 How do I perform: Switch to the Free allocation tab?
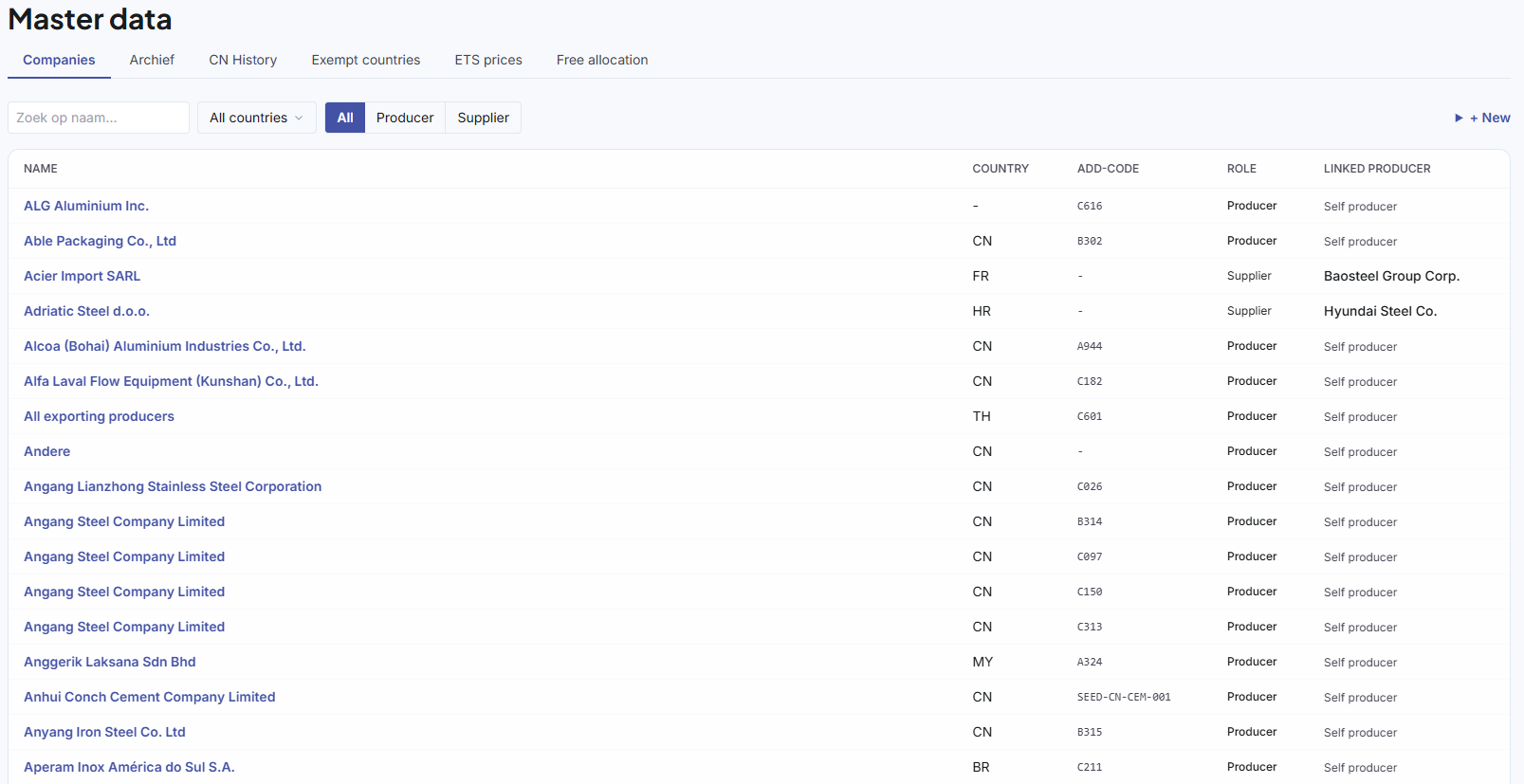pyautogui.click(x=602, y=60)
